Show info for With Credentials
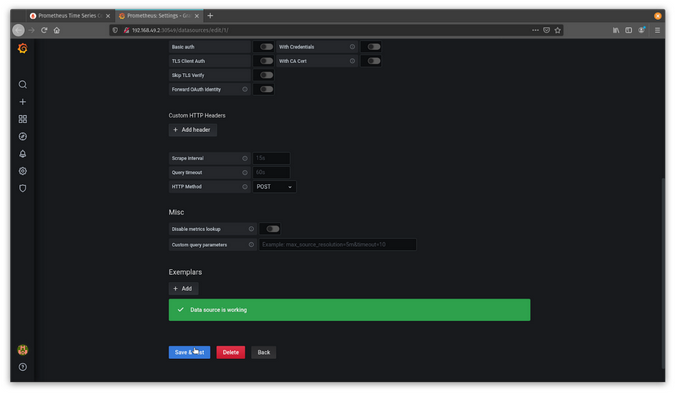 click(x=353, y=47)
